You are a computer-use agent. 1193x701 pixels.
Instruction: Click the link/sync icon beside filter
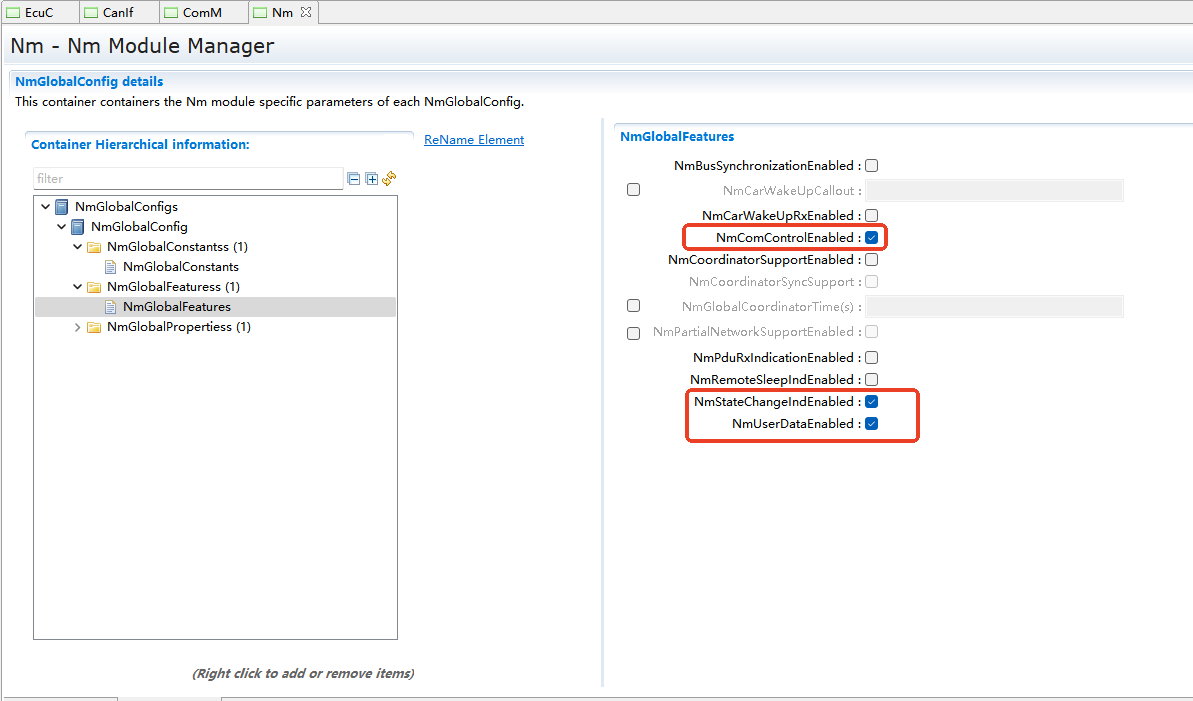pyautogui.click(x=389, y=179)
